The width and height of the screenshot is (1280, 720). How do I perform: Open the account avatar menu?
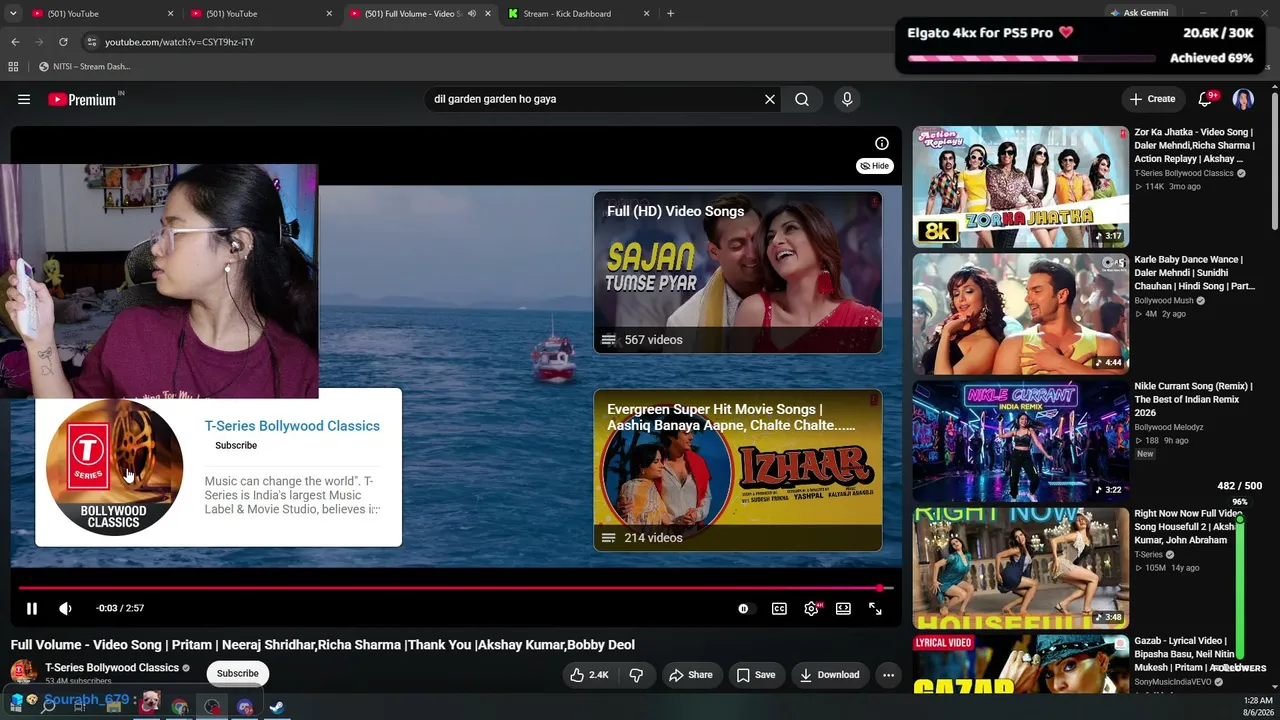point(1243,99)
